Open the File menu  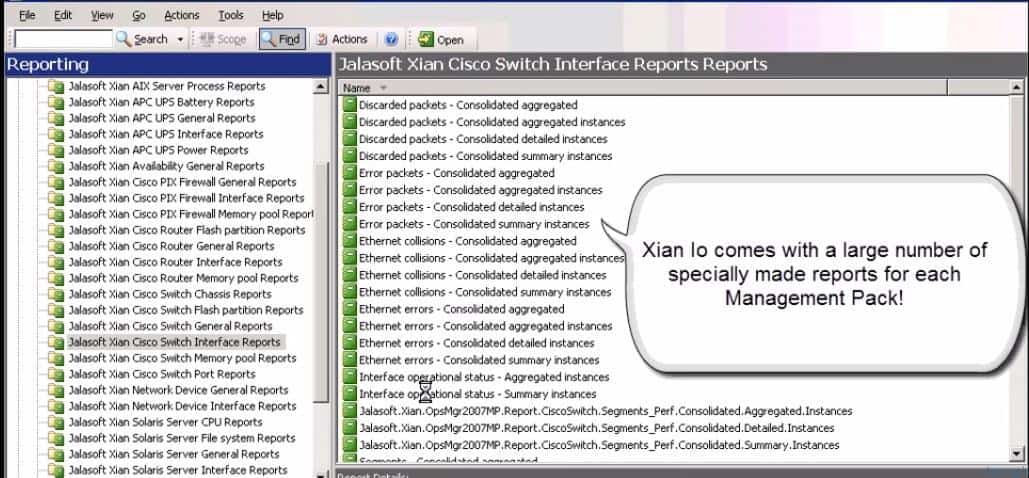coord(27,14)
